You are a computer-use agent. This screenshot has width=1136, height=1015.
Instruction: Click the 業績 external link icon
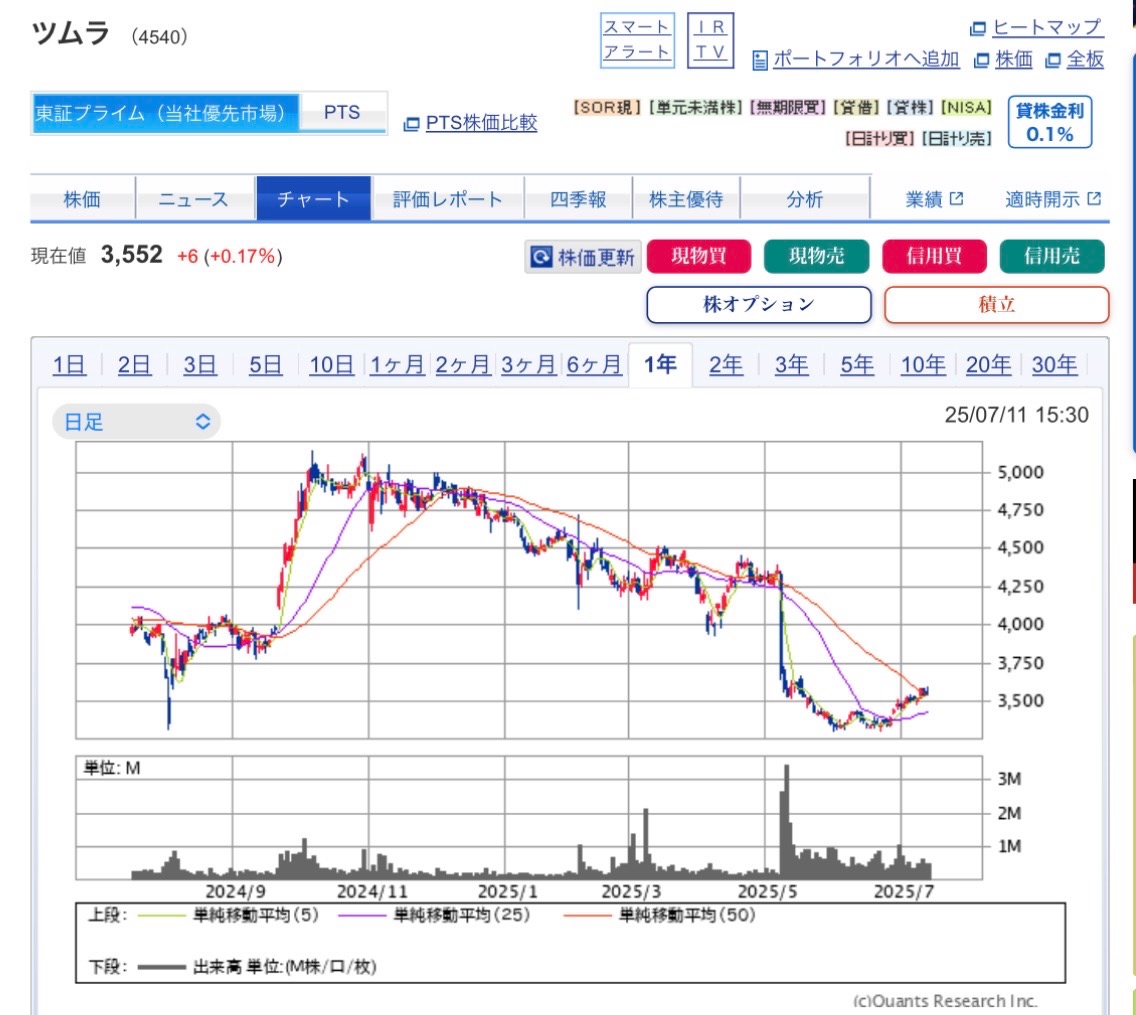(956, 198)
